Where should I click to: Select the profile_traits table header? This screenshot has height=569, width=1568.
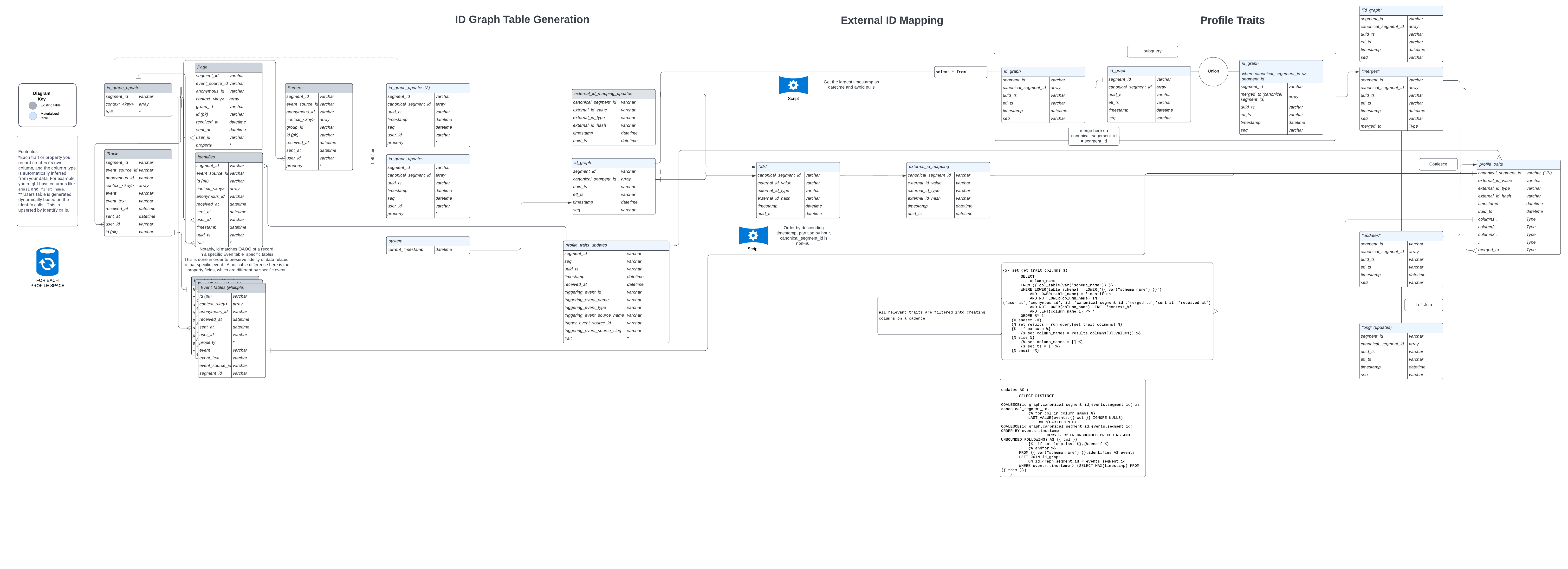point(1518,164)
